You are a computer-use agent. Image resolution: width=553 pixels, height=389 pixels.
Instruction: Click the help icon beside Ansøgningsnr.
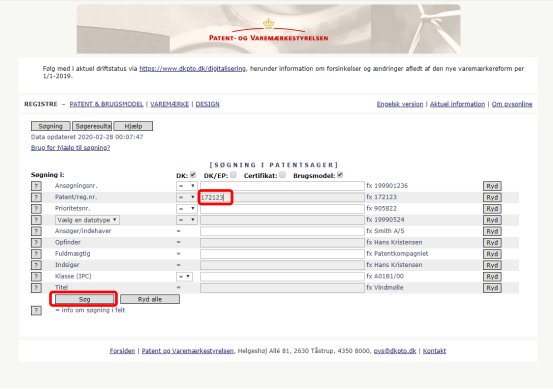(x=36, y=186)
